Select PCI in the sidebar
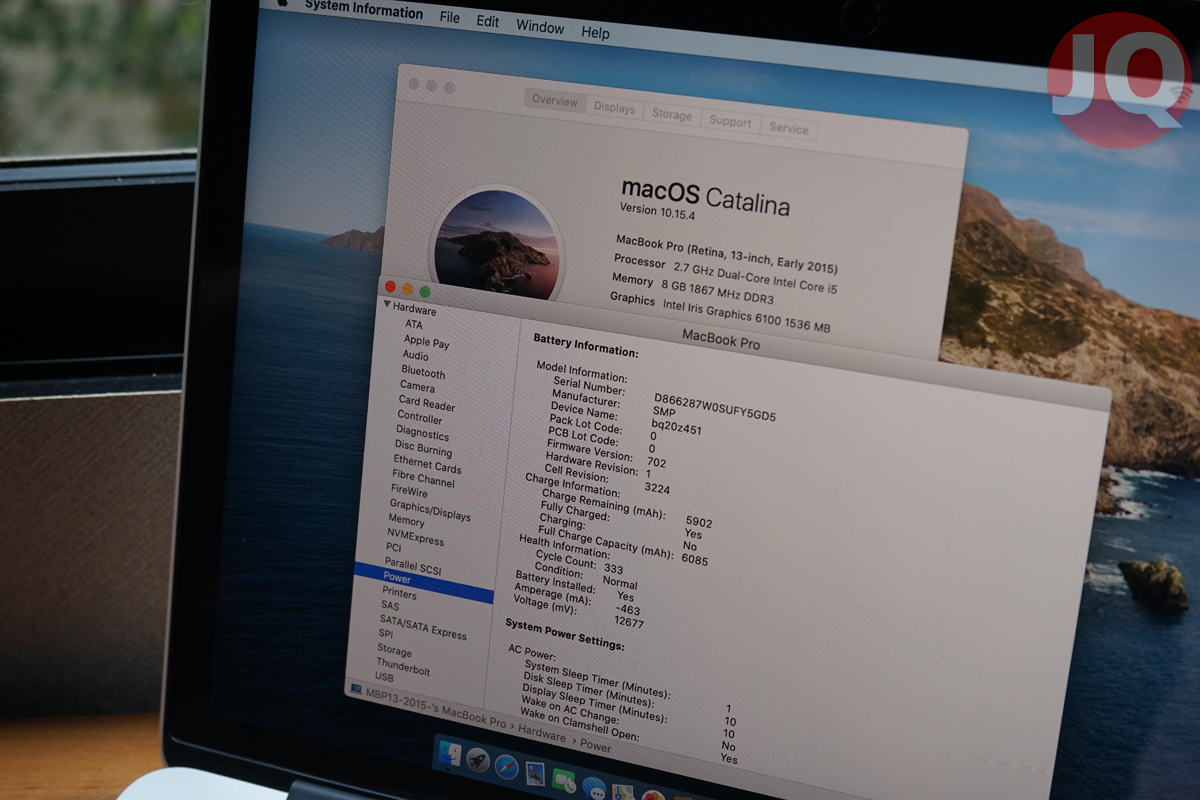This screenshot has height=800, width=1200. click(x=393, y=548)
